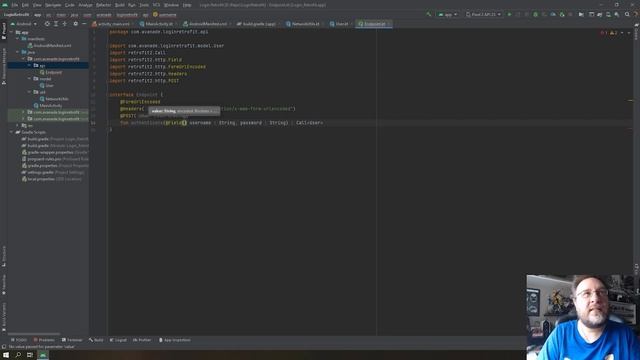Select AndroidManifest.xml in project tree
640x360 pixels.
(50, 46)
